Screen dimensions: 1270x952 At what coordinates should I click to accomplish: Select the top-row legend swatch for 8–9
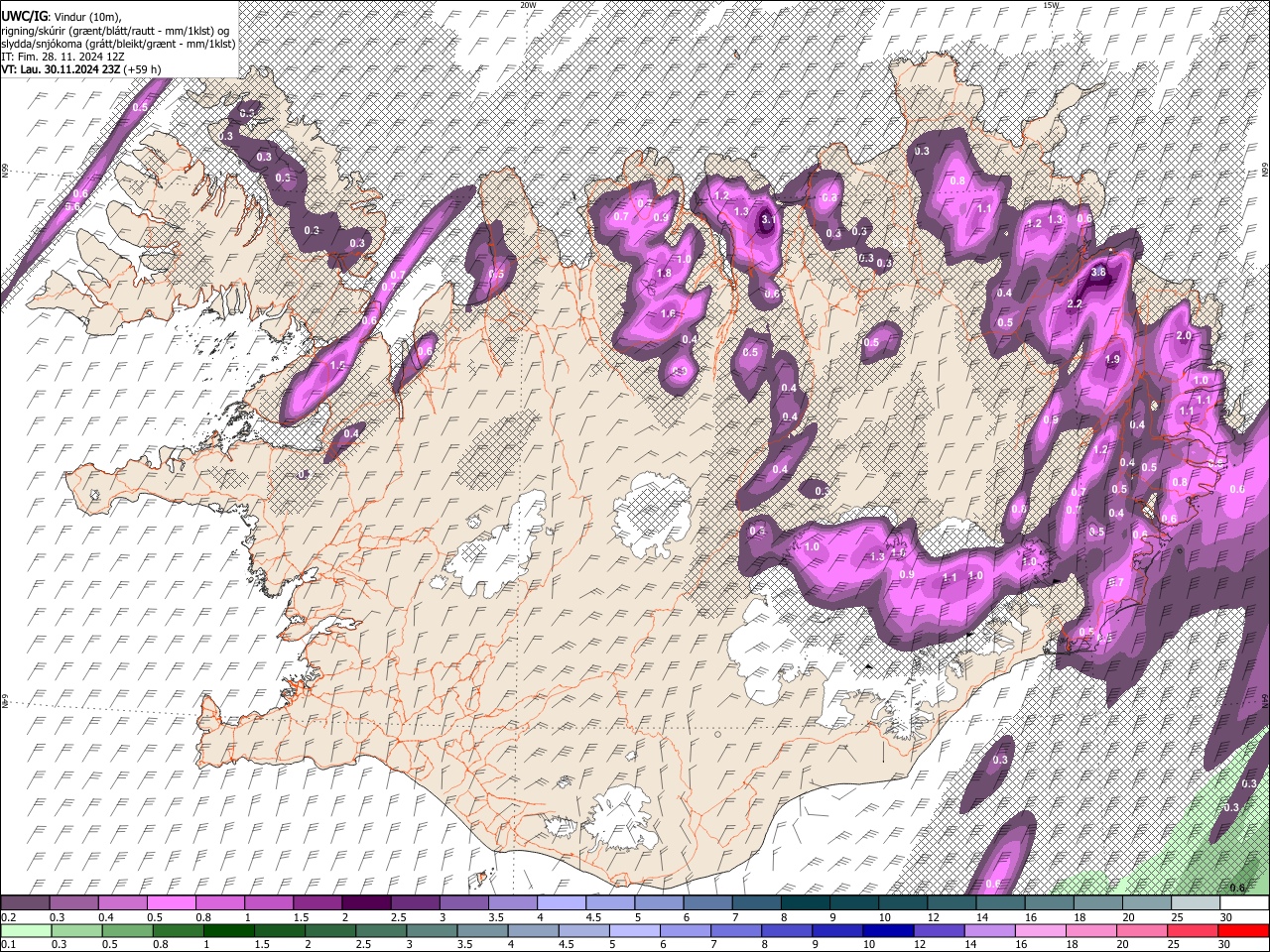click(x=806, y=903)
